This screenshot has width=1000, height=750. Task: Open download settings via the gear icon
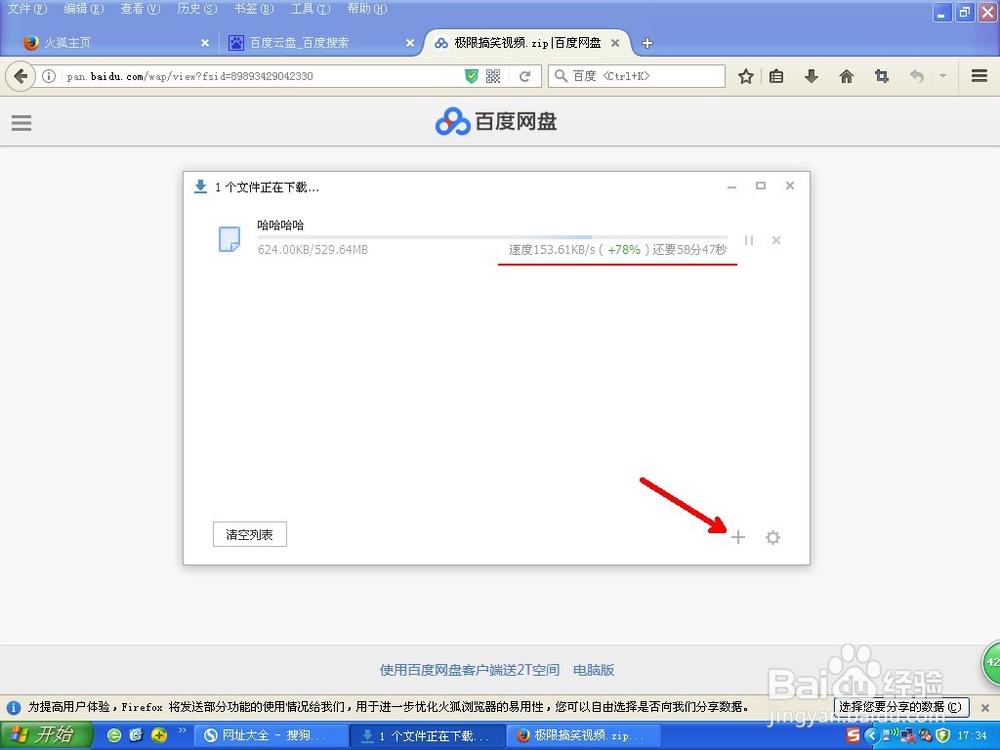773,538
